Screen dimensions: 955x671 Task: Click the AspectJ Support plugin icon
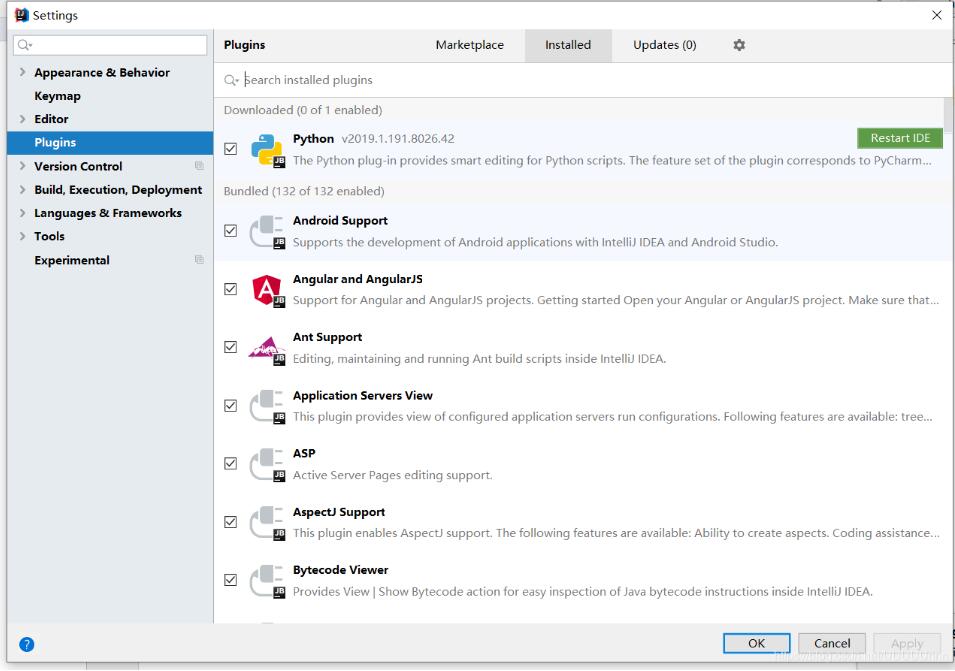tap(267, 522)
